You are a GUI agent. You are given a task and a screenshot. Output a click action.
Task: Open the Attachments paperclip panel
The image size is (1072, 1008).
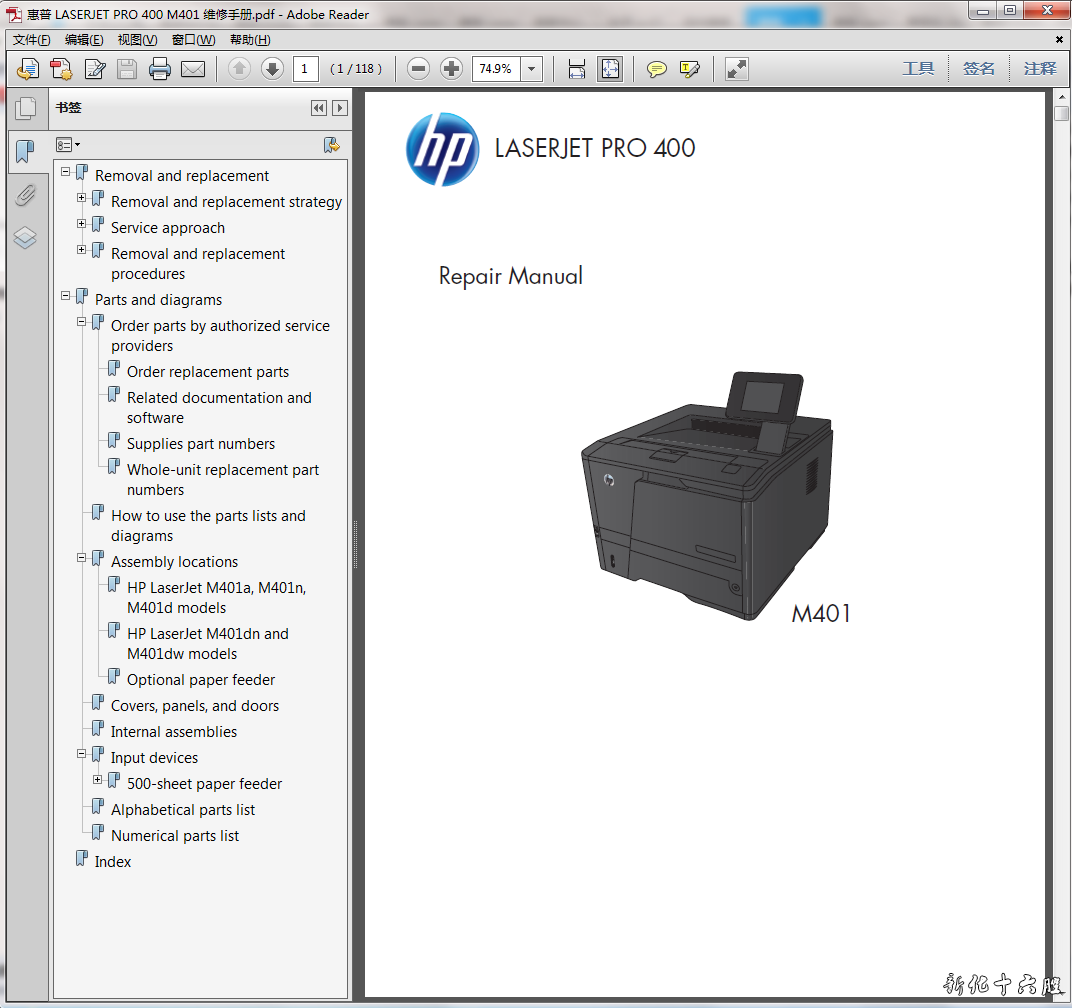click(25, 195)
